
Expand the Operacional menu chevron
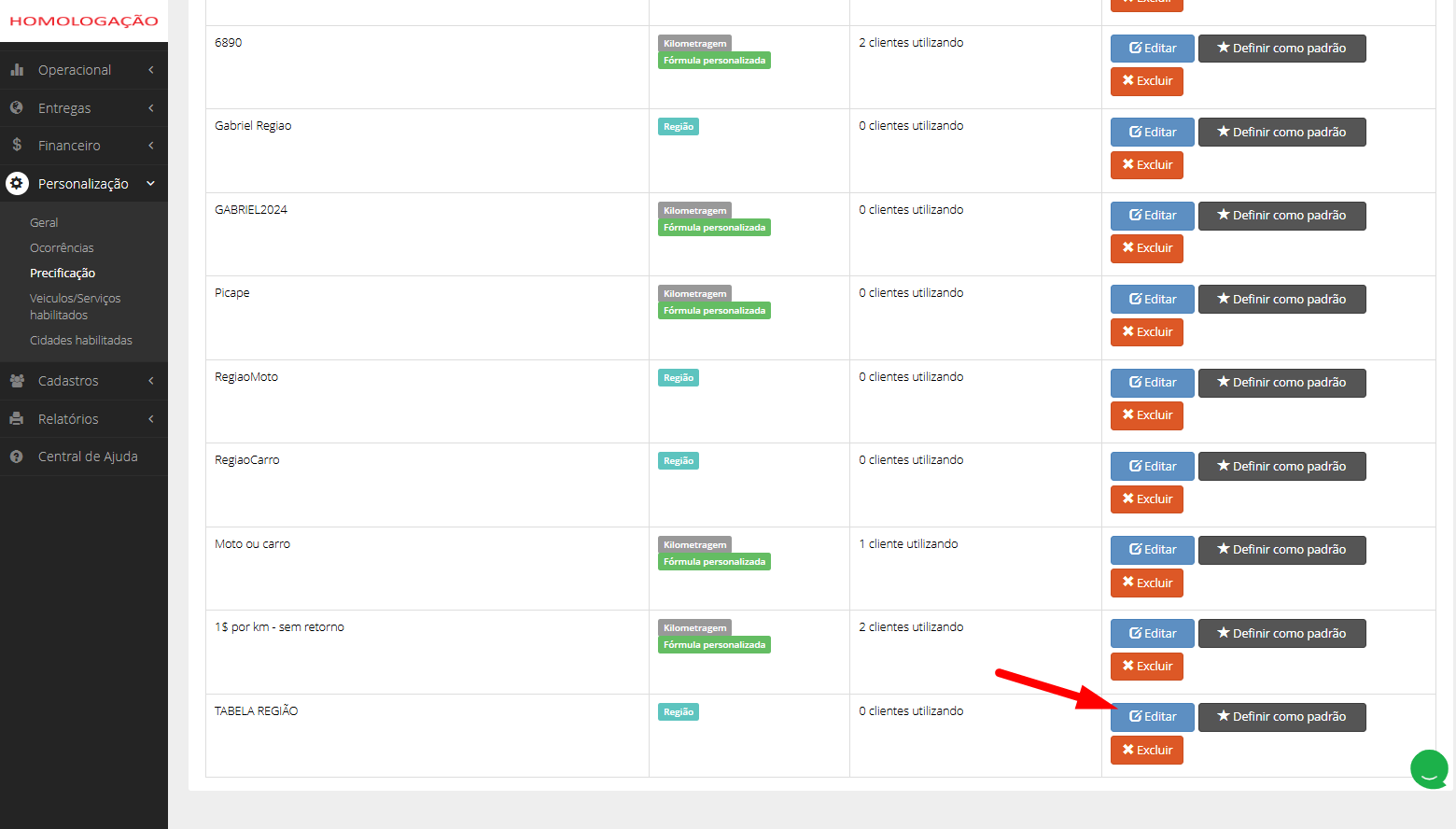coord(151,70)
